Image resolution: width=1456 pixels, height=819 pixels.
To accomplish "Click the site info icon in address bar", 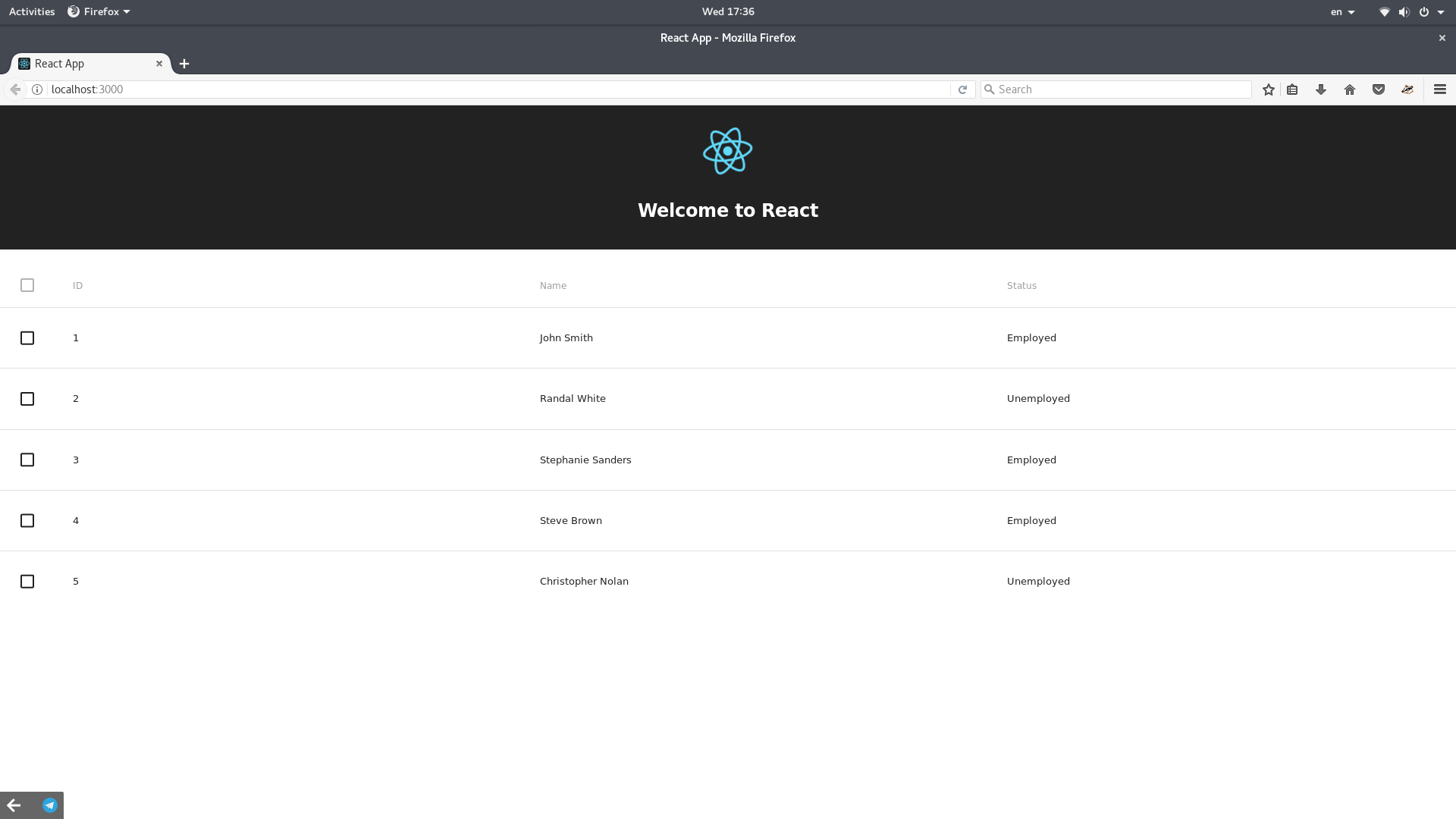I will pyautogui.click(x=37, y=89).
